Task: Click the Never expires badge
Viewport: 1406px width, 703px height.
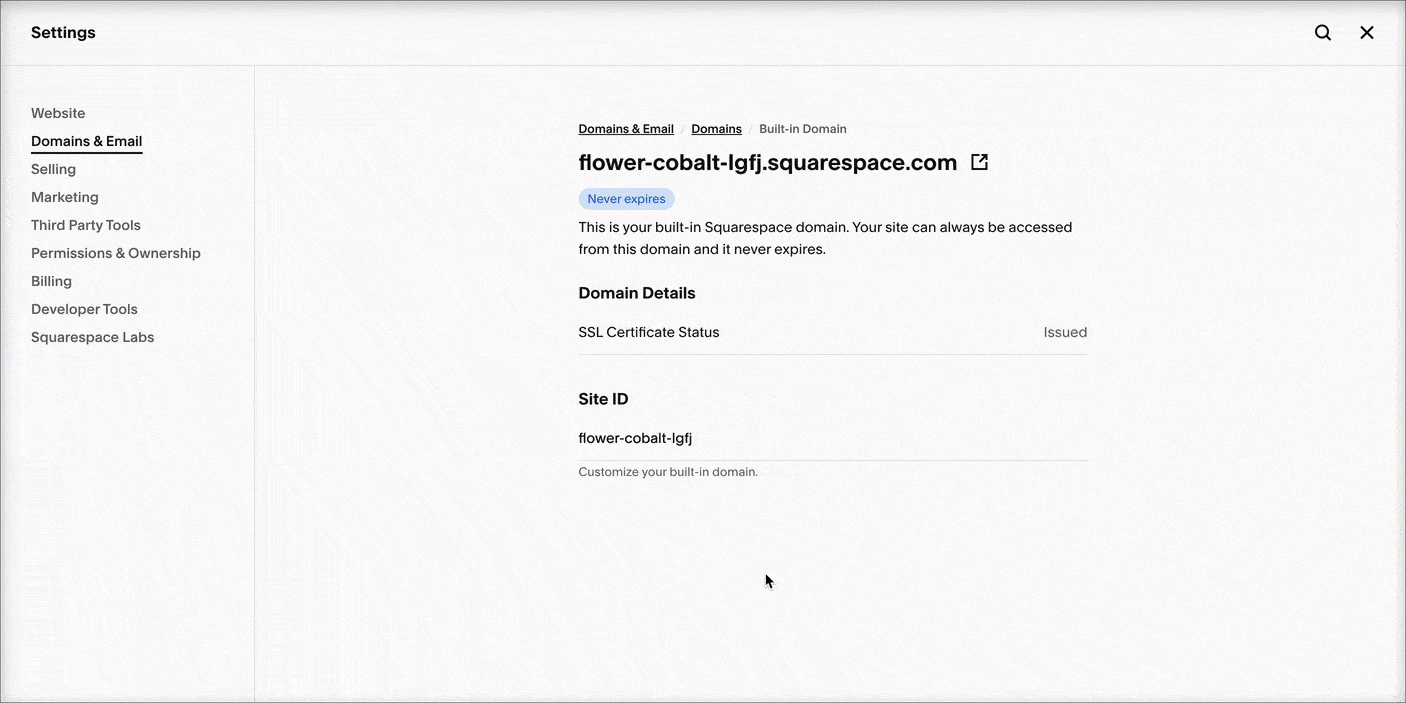Action: (x=626, y=199)
